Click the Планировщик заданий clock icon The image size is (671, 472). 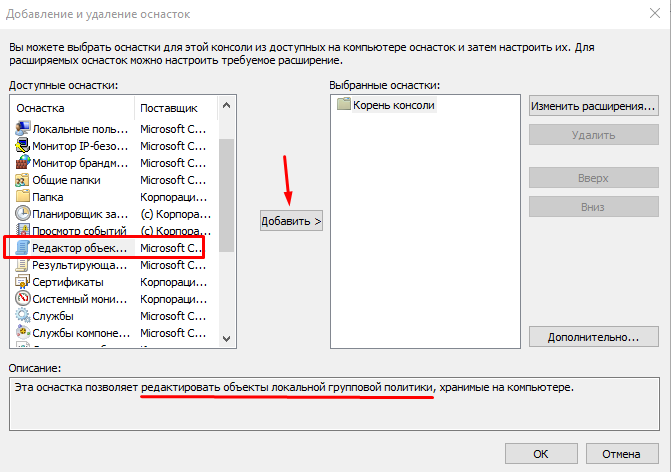(22, 214)
